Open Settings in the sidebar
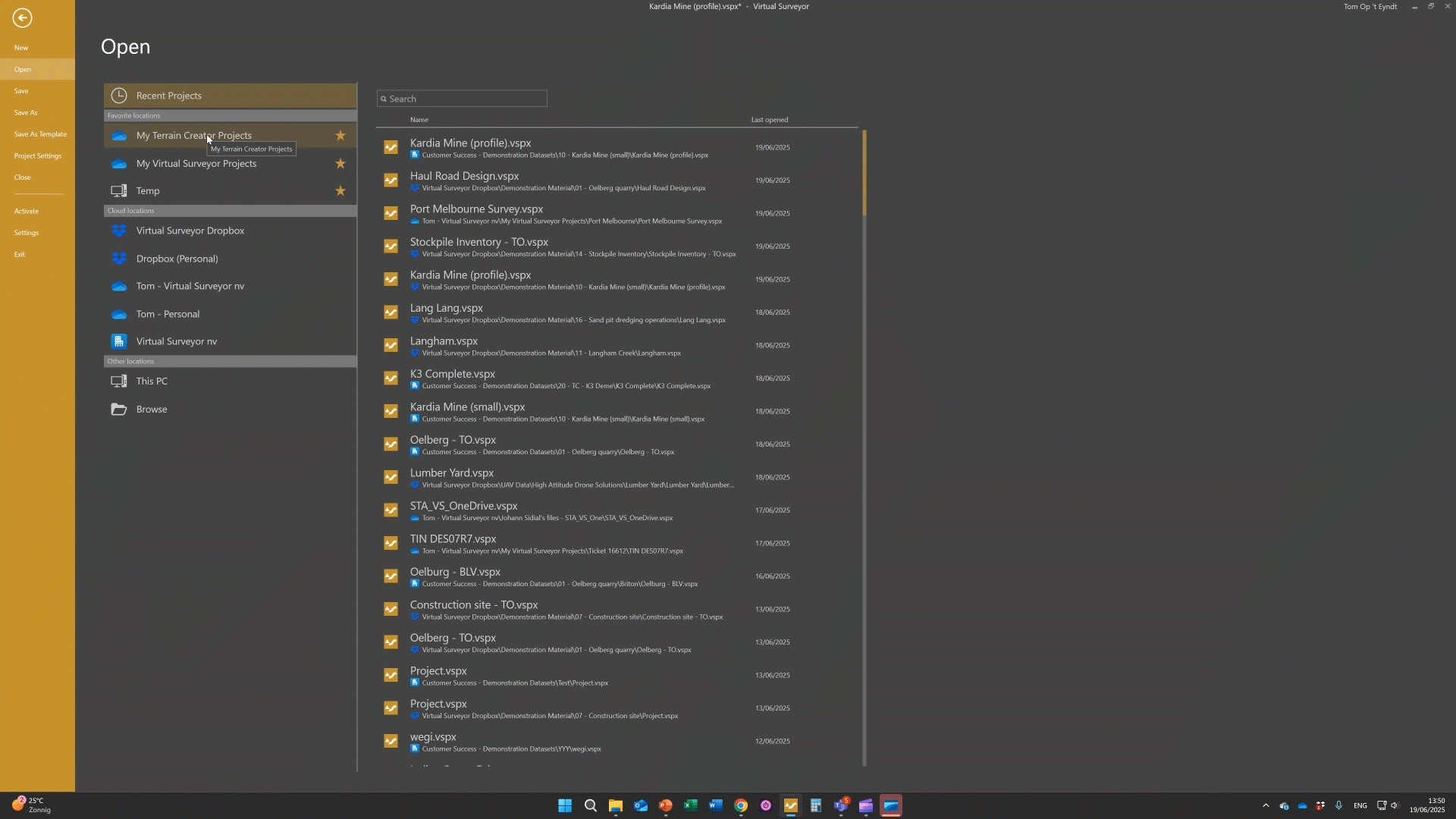 click(37, 233)
